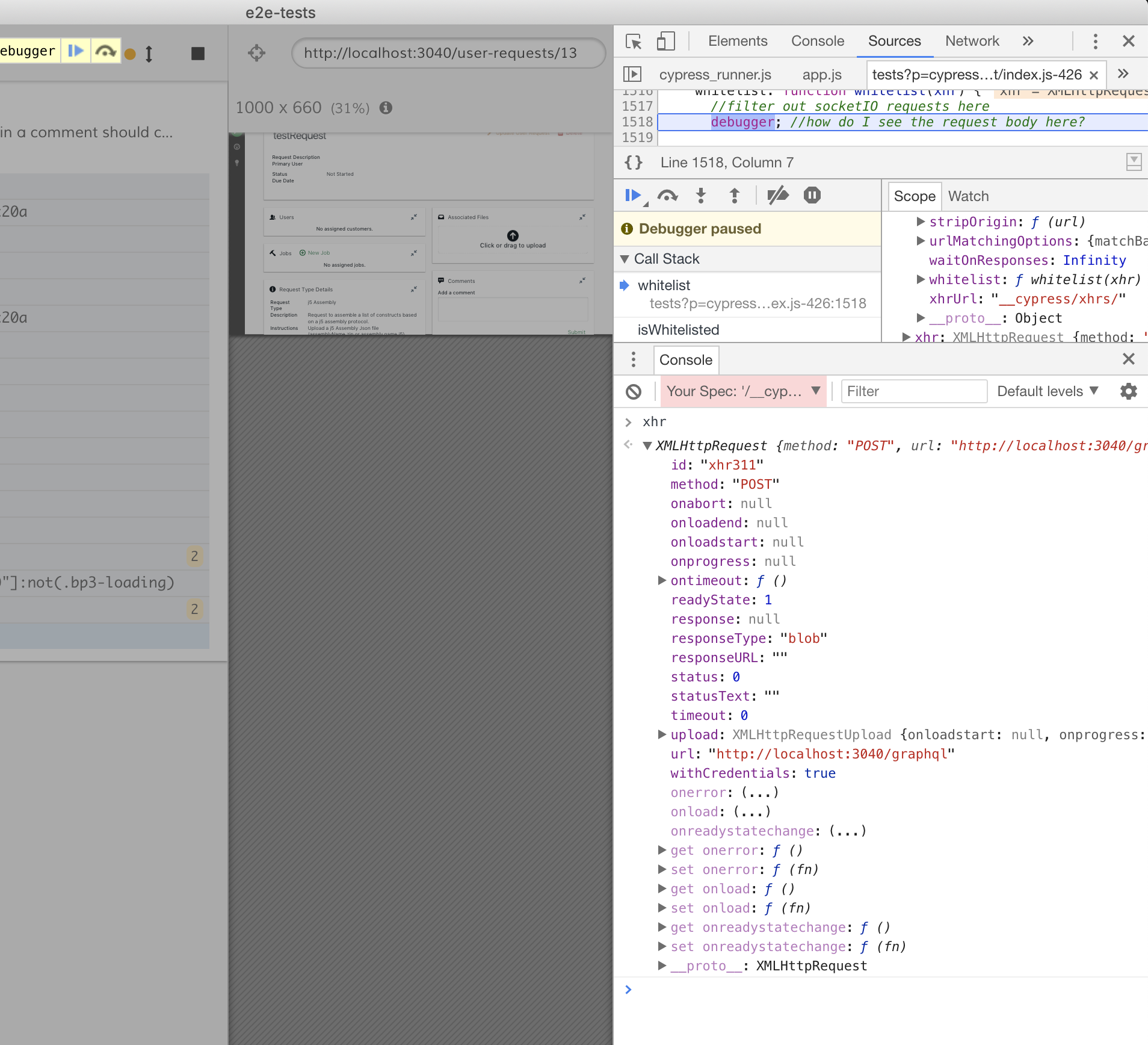The image size is (1148, 1045).
Task: Toggle pause on exceptions
Action: coord(813,196)
